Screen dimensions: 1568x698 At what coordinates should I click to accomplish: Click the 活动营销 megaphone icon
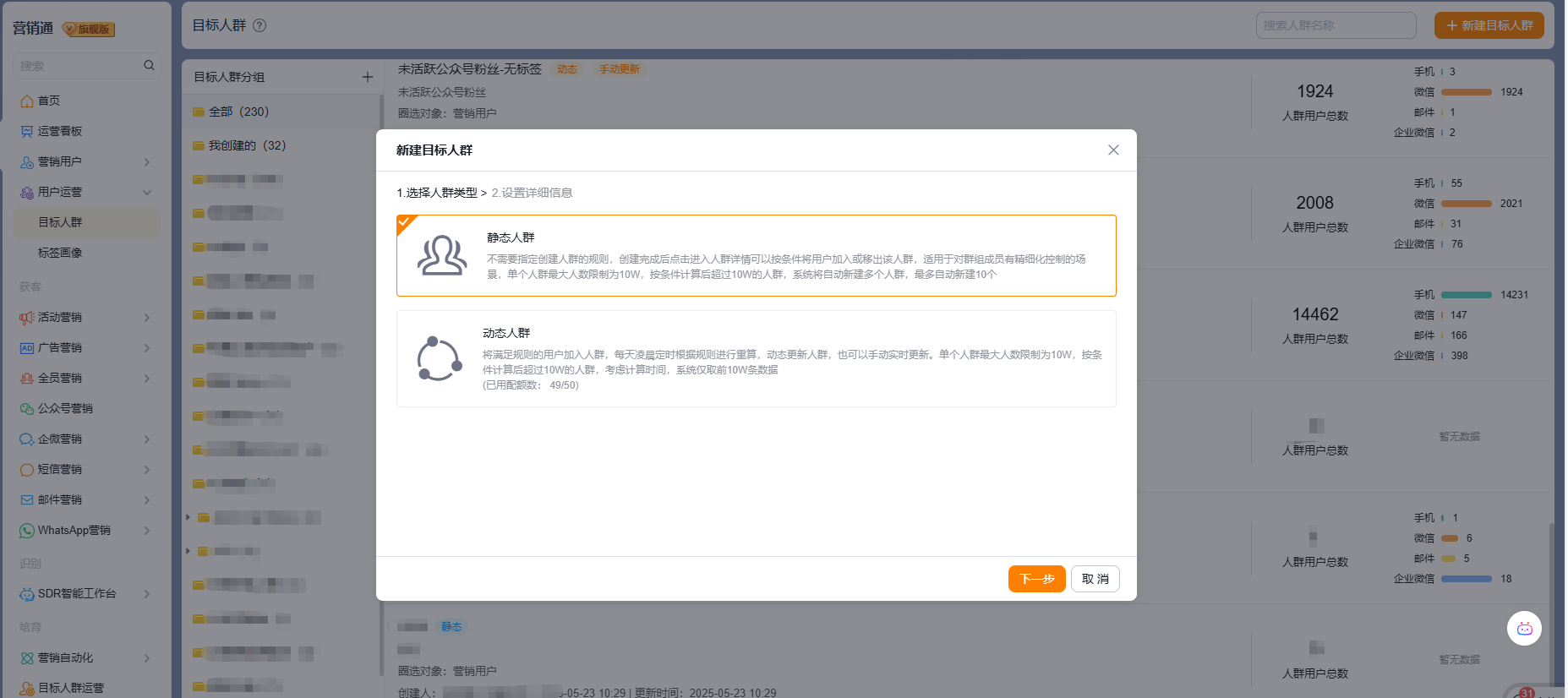pos(27,318)
